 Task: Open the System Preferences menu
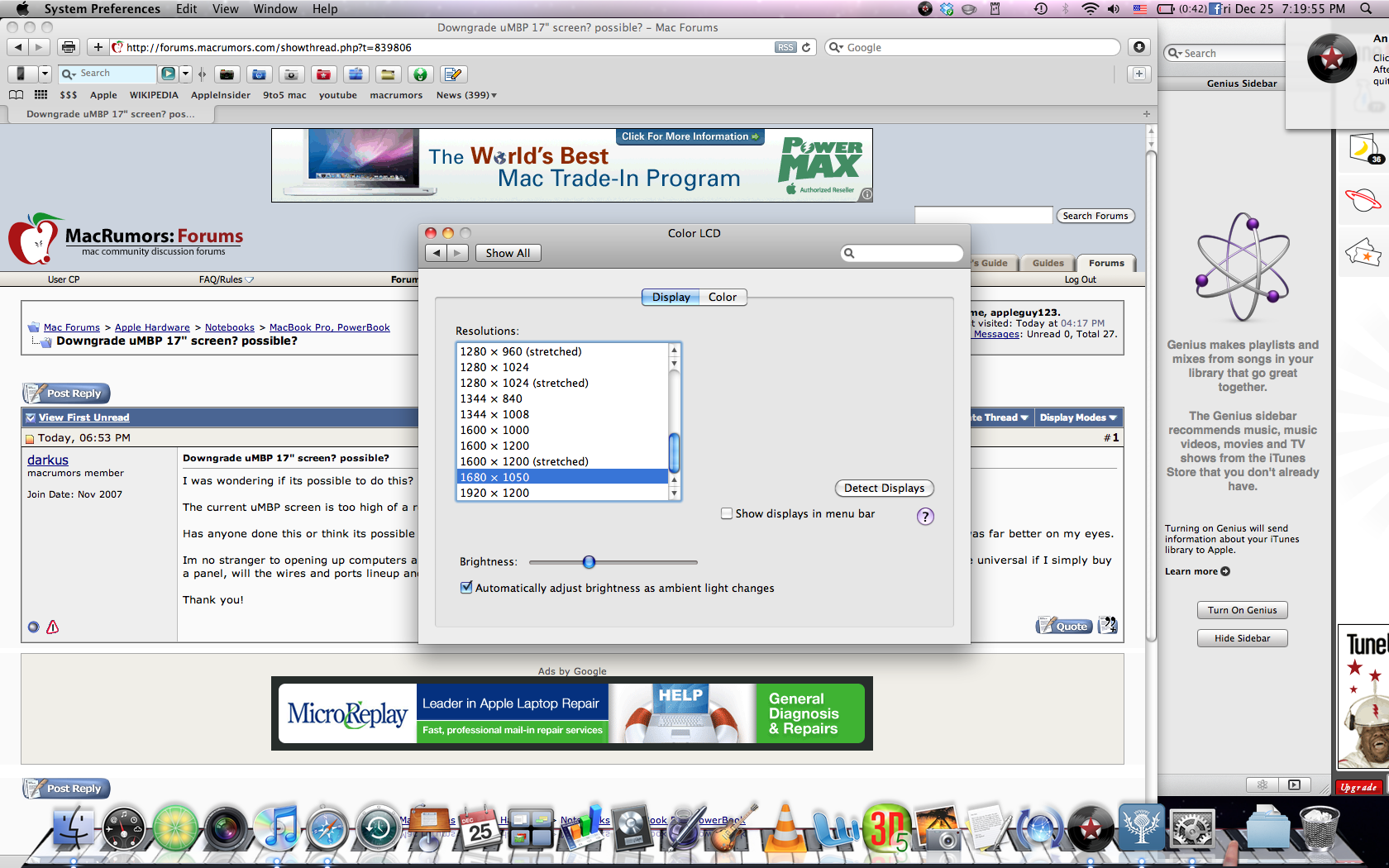[103, 9]
